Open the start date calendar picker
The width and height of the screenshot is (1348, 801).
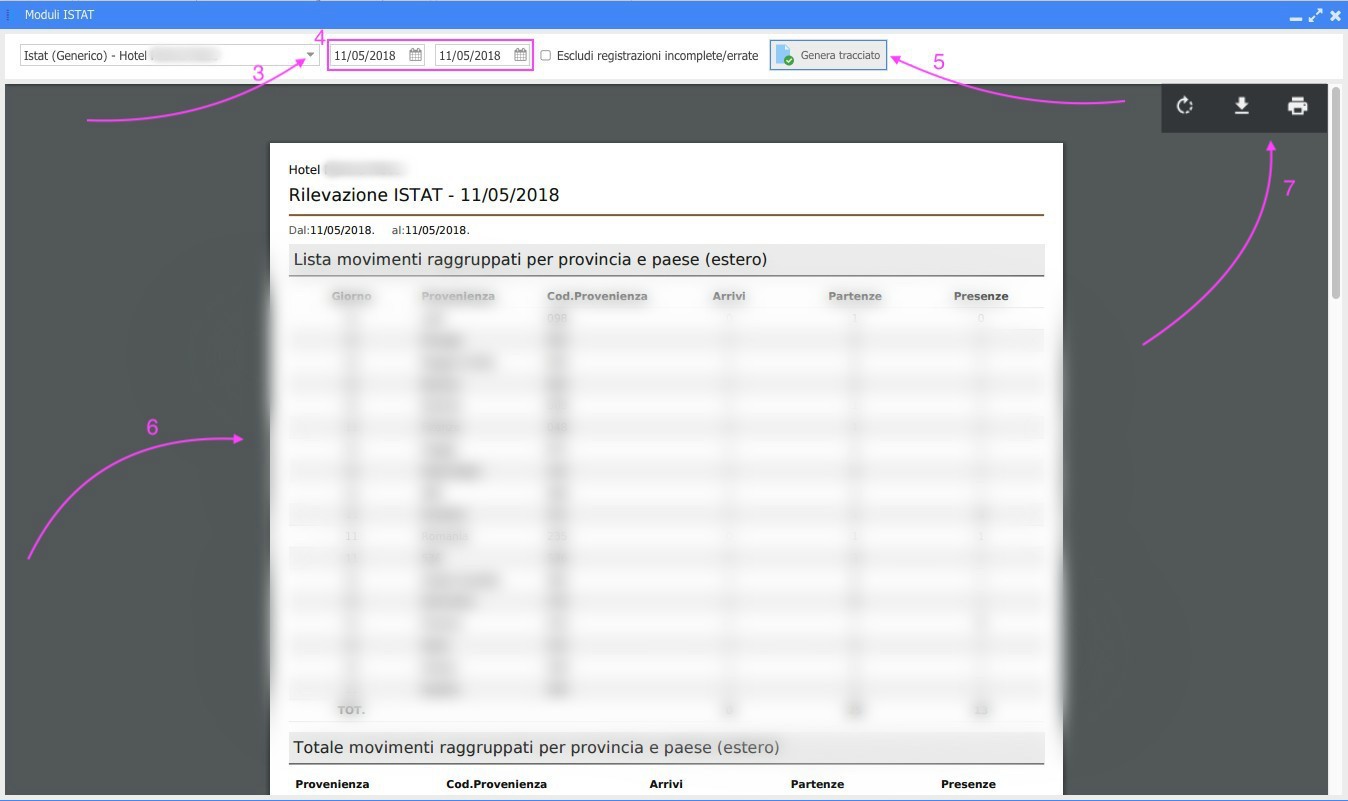tap(416, 55)
